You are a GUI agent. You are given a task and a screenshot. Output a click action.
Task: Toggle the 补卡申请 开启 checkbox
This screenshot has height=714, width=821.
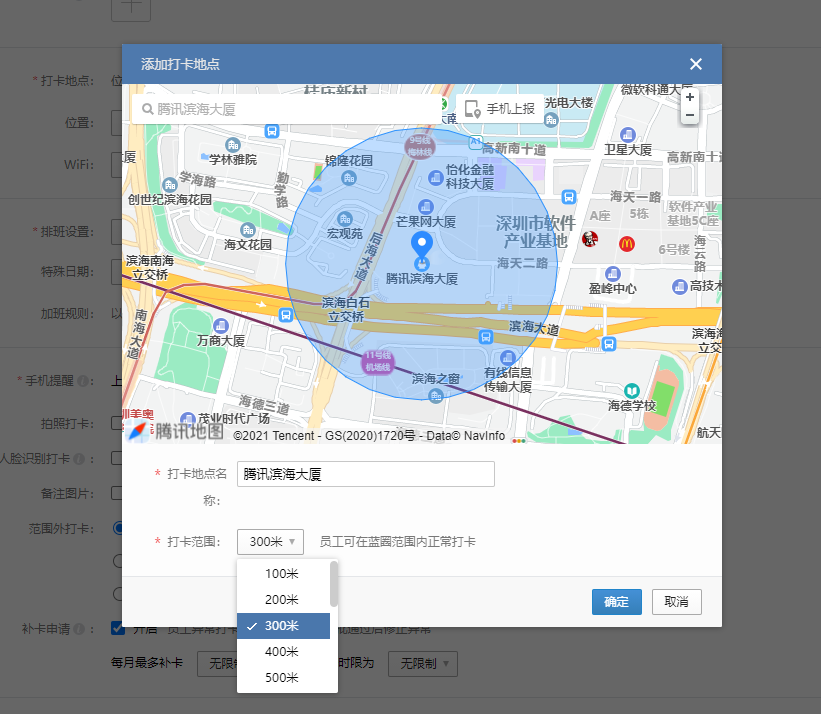[x=118, y=628]
